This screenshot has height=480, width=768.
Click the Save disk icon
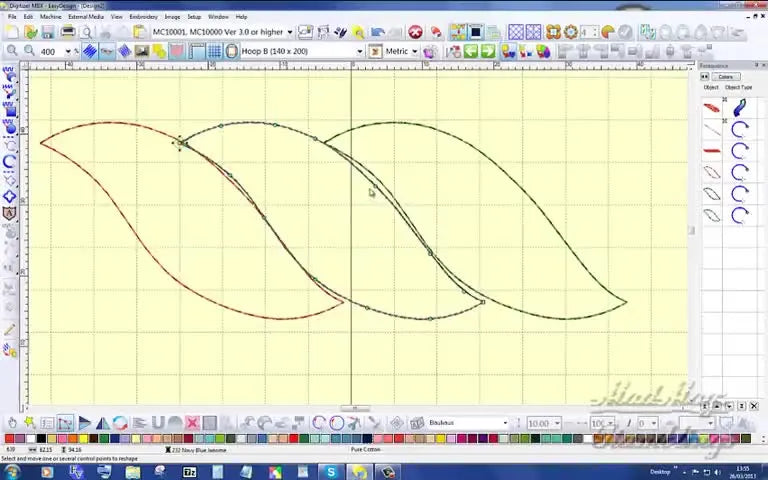pos(49,32)
